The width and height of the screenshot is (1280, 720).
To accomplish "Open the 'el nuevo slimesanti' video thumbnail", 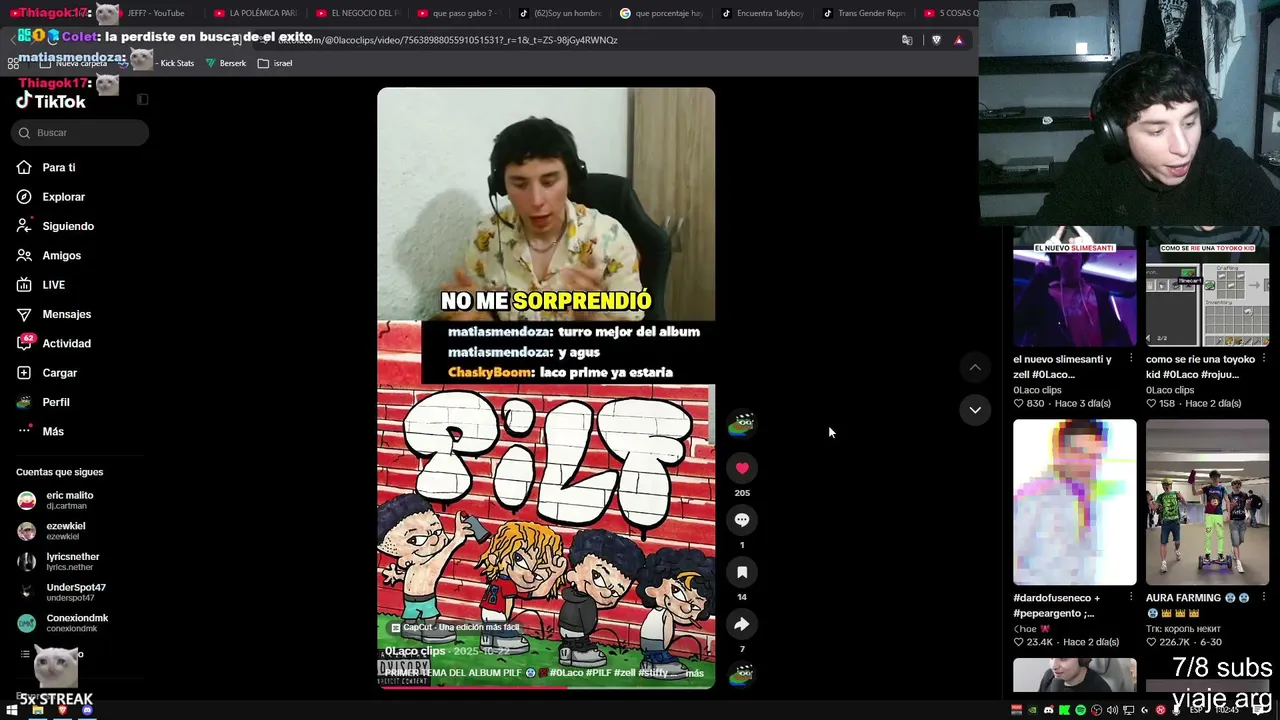I will coord(1074,286).
